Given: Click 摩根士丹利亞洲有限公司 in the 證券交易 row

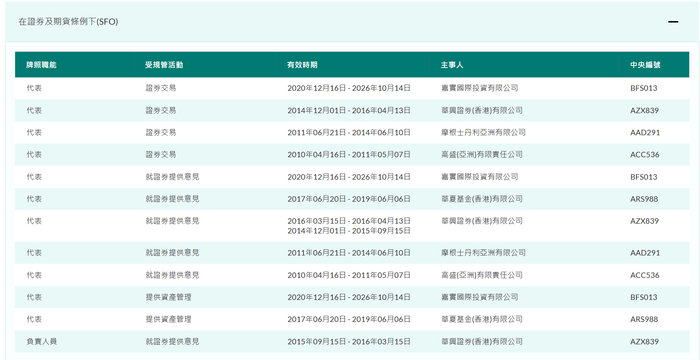Looking at the screenshot, I should [483, 133].
